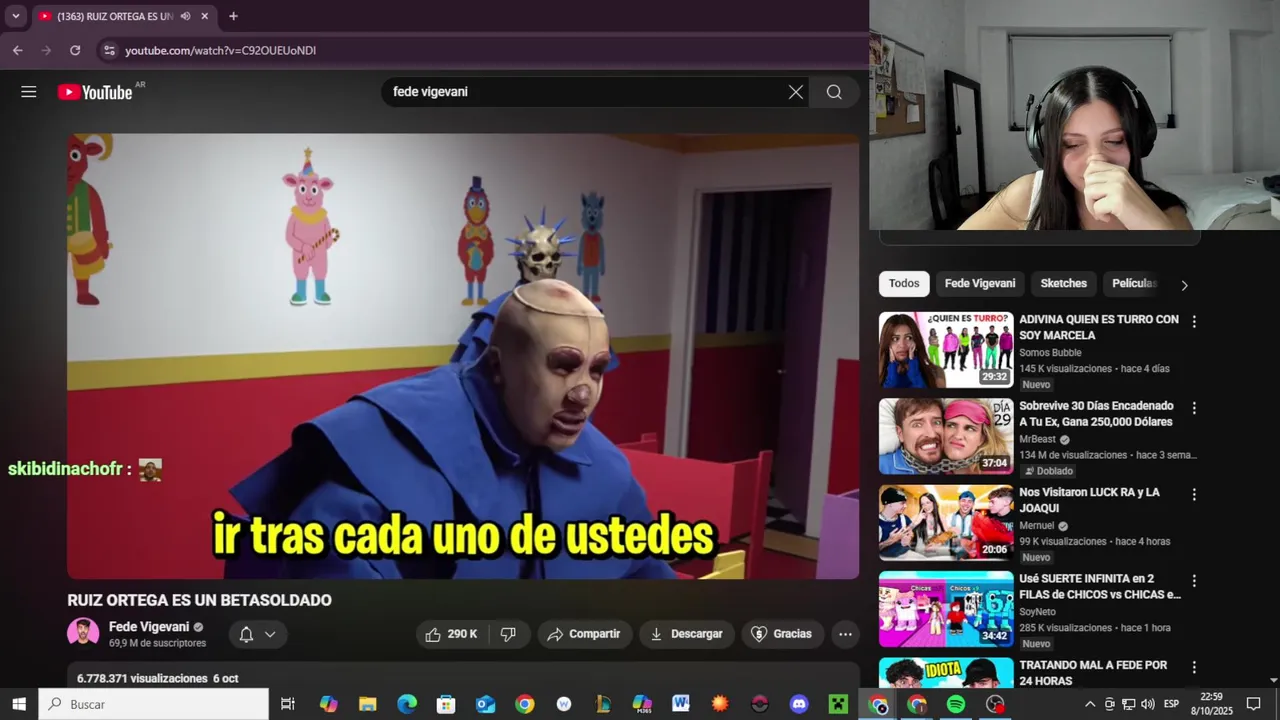
Task: Select the Películas filter chip
Action: [x=1134, y=284]
